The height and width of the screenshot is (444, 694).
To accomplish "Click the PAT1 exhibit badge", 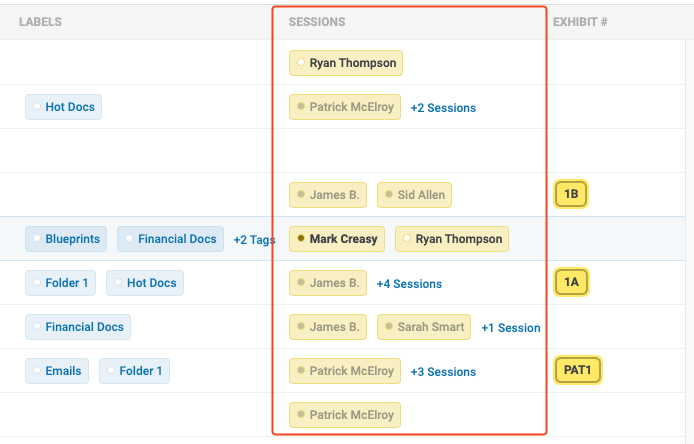I will pyautogui.click(x=578, y=370).
